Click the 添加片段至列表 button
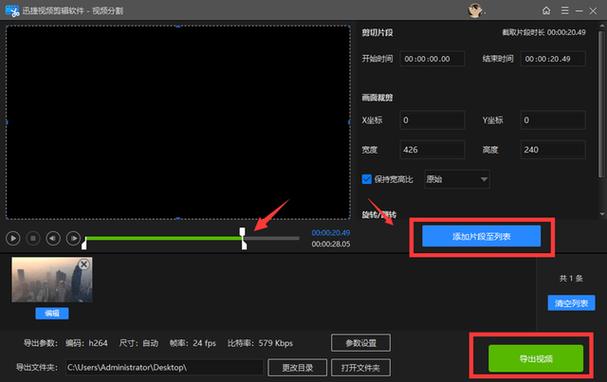The height and width of the screenshot is (382, 607). (x=481, y=236)
